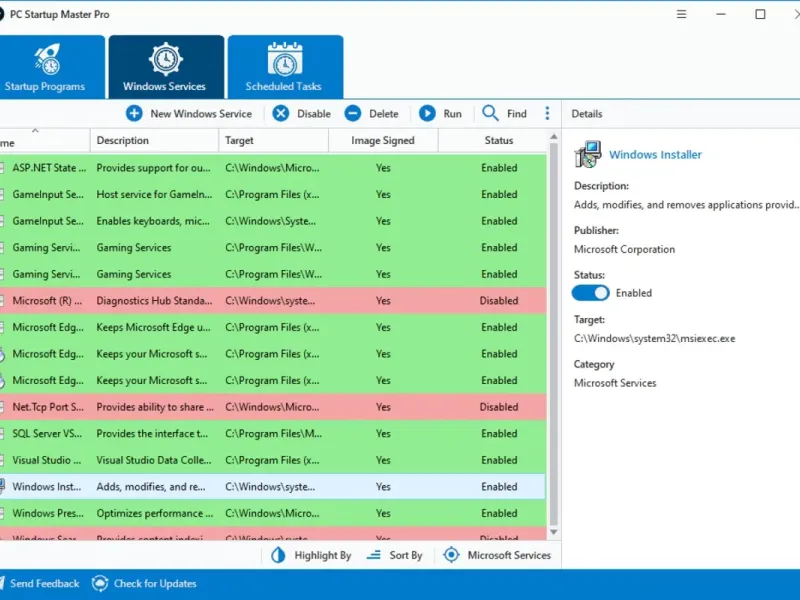Click the Disable toolbar icon

281,114
